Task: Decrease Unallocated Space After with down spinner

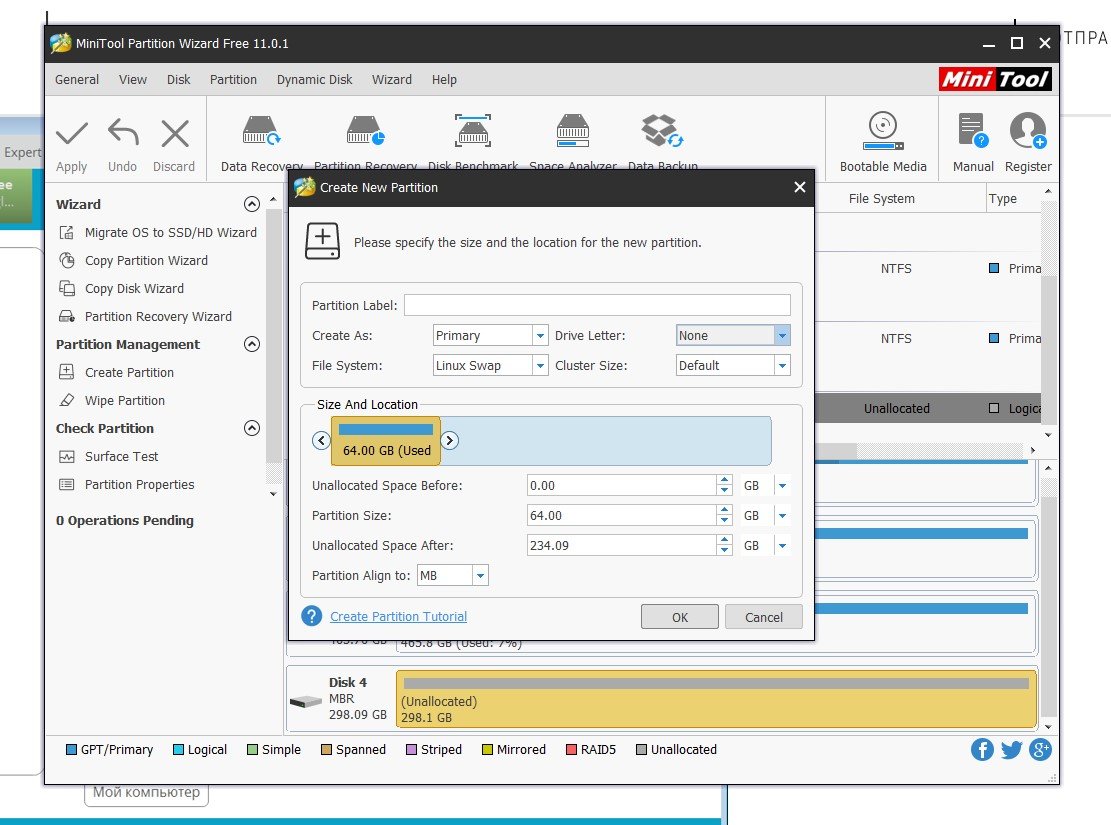Action: tap(724, 551)
